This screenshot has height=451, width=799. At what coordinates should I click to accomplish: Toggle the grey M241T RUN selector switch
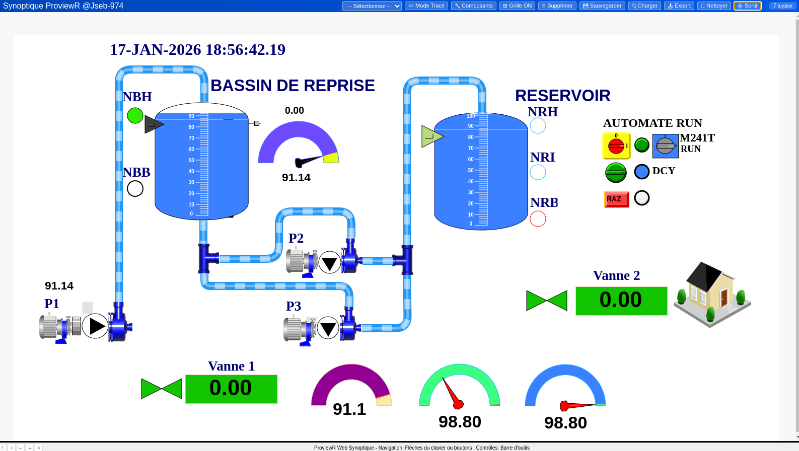(x=666, y=146)
